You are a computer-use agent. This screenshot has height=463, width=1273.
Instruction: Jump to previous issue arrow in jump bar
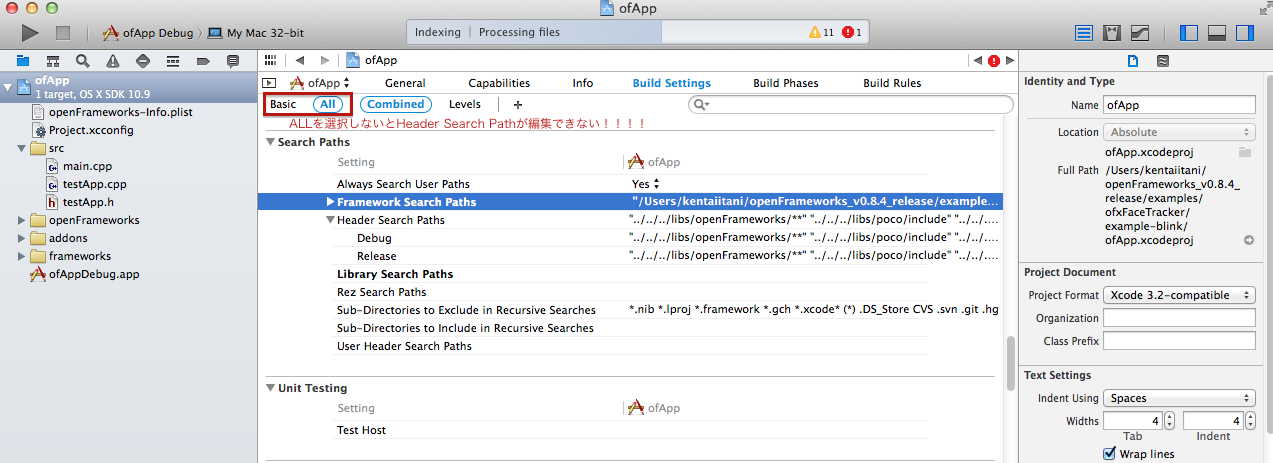click(x=978, y=61)
